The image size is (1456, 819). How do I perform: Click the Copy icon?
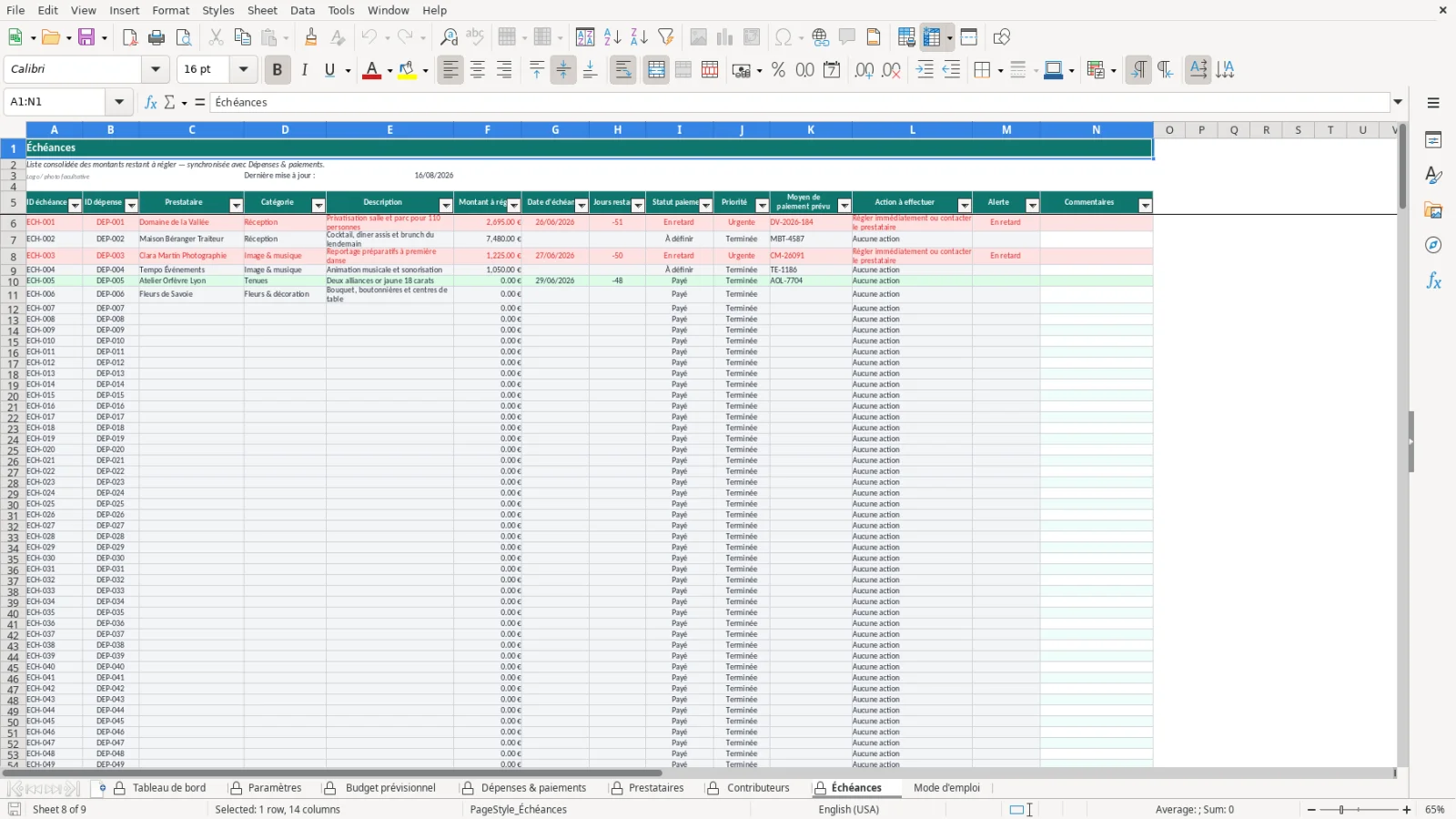[x=242, y=37]
